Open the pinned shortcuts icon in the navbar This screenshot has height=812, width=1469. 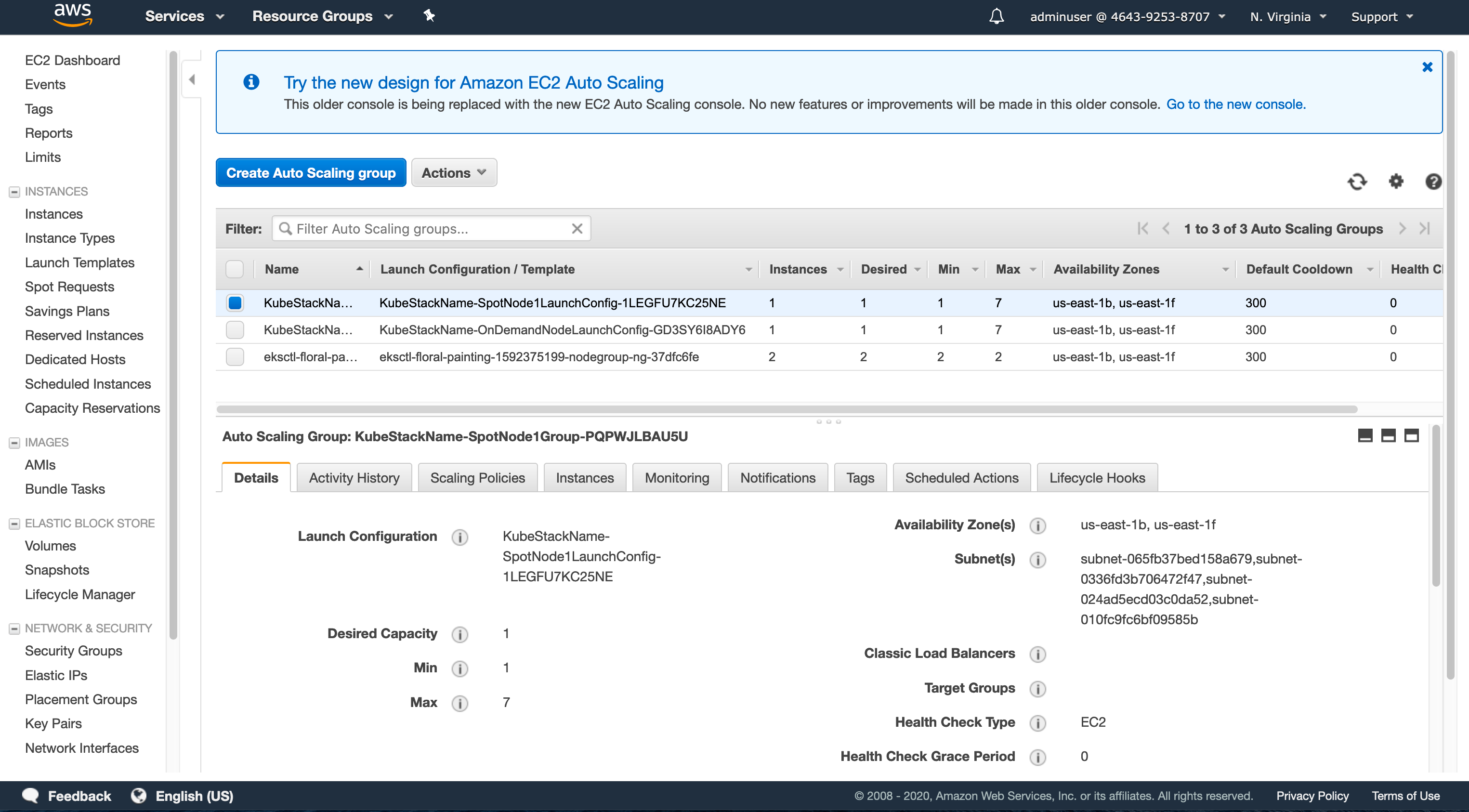tap(429, 16)
